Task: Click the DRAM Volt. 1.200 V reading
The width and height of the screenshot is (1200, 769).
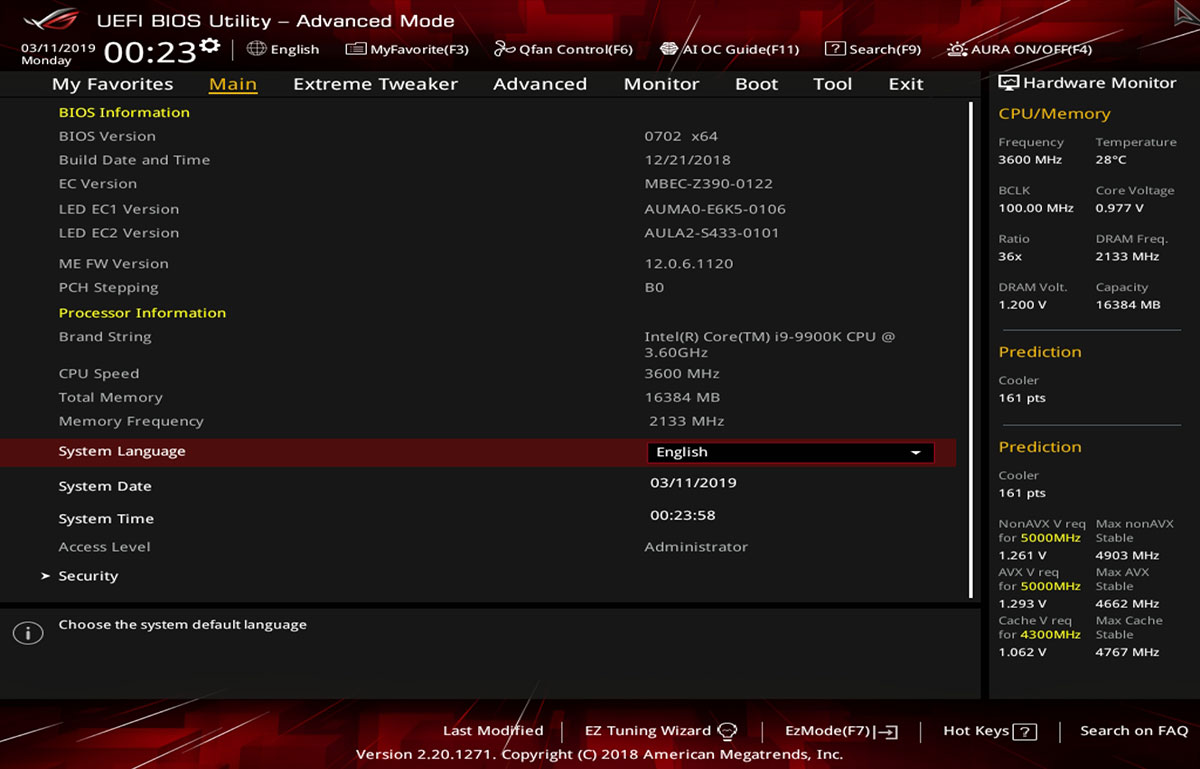Action: point(1023,305)
